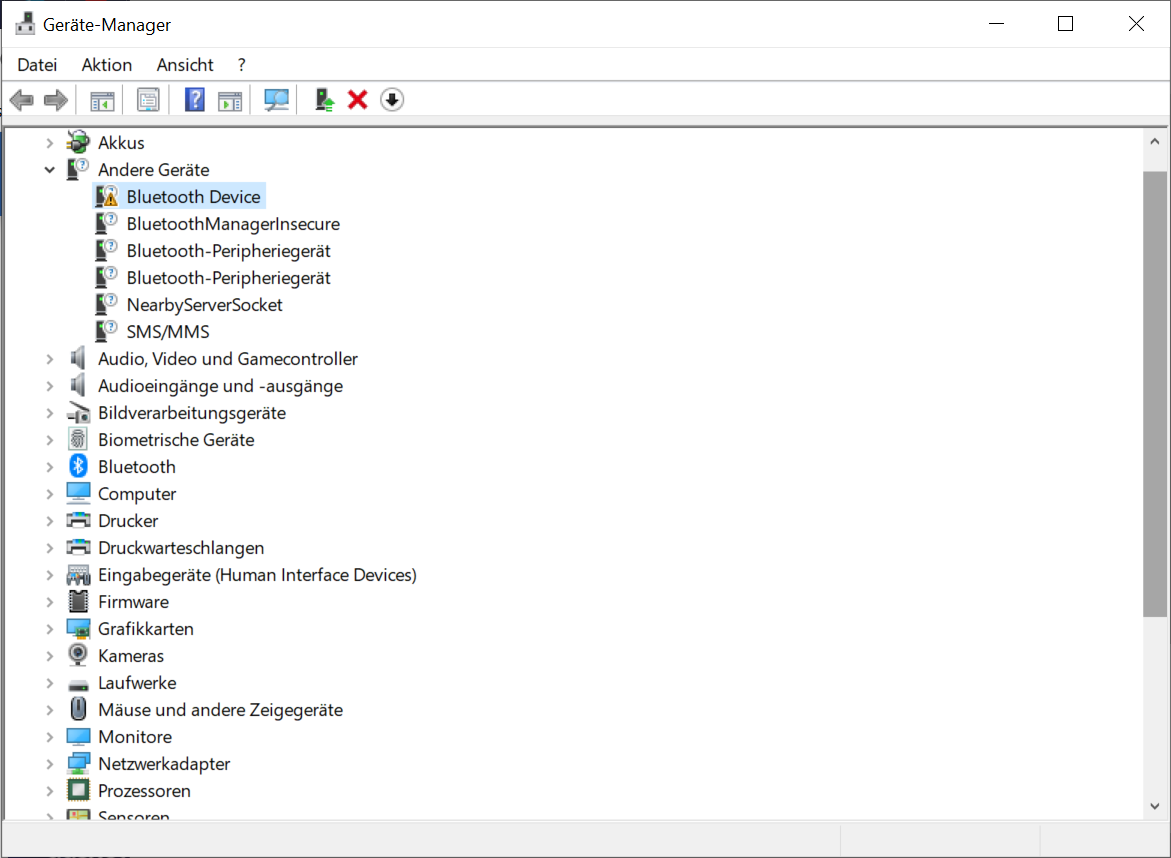
Task: Click the Drucker printer icon
Action: coord(78,520)
